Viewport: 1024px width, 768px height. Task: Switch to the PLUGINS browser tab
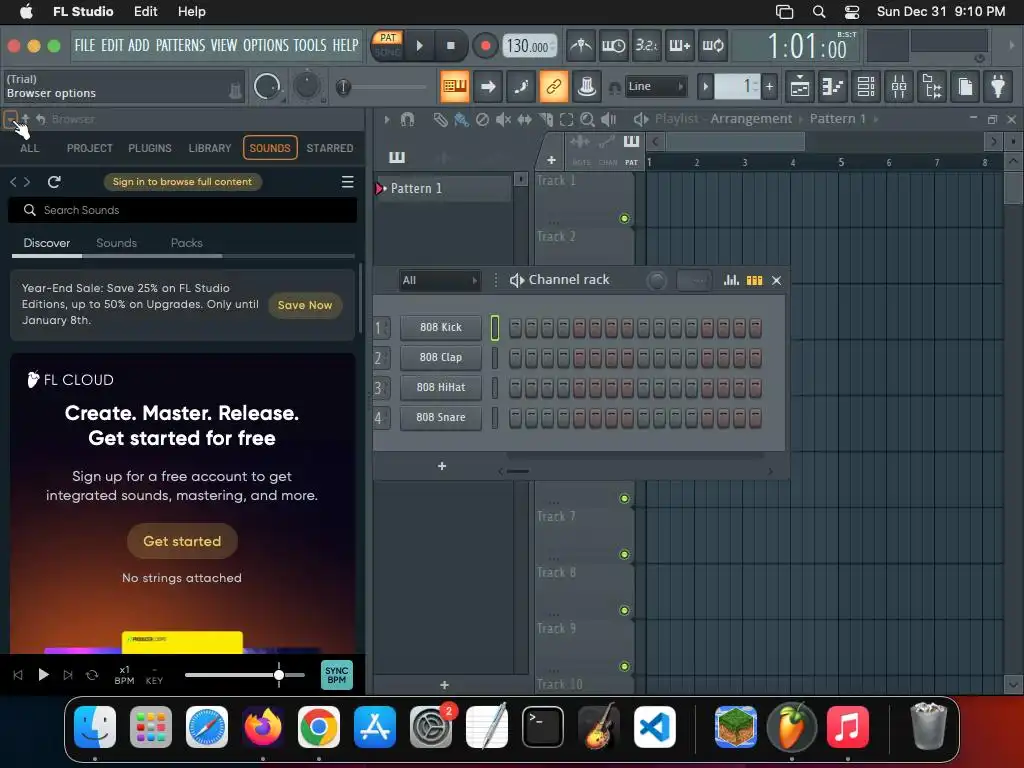tap(150, 148)
